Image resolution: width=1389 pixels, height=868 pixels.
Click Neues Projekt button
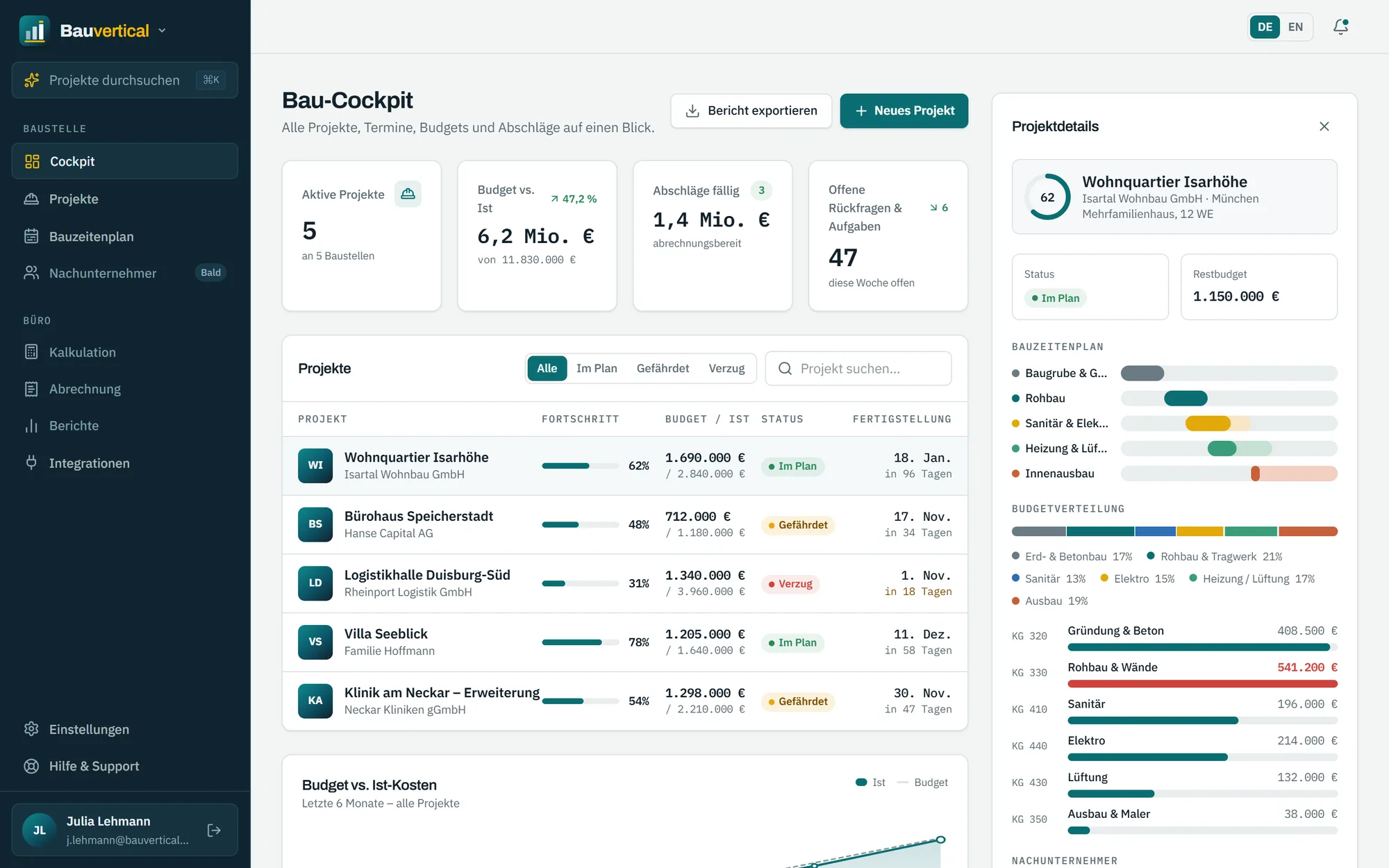[904, 111]
